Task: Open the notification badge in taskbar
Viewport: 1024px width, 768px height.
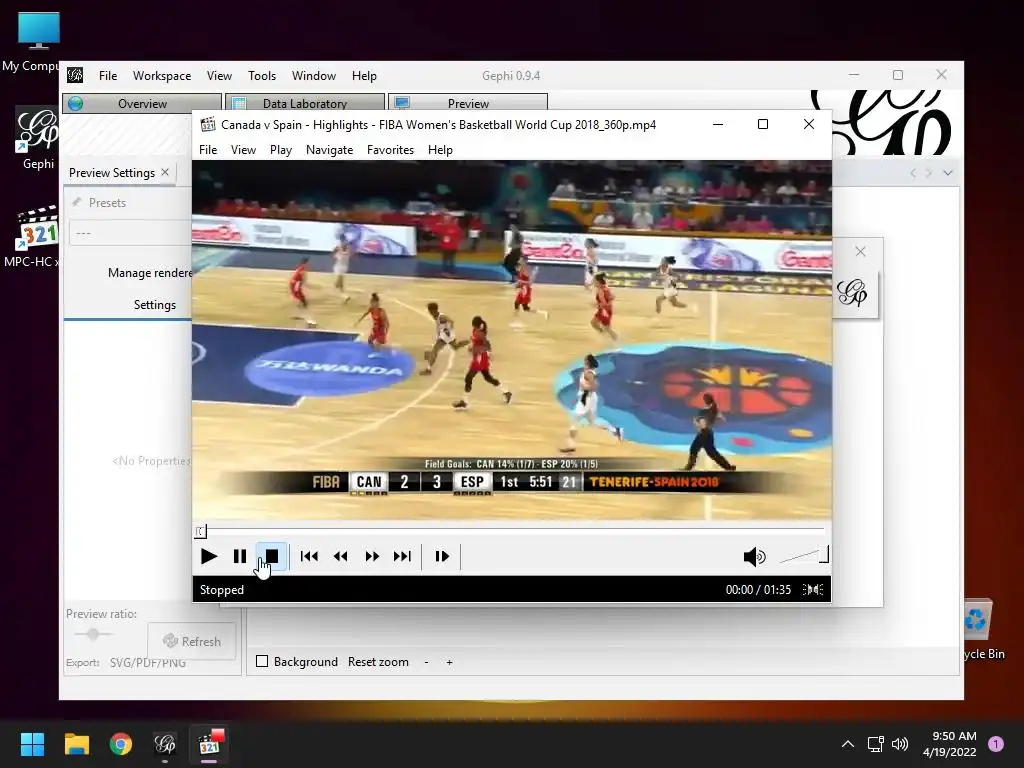Action: click(x=996, y=744)
